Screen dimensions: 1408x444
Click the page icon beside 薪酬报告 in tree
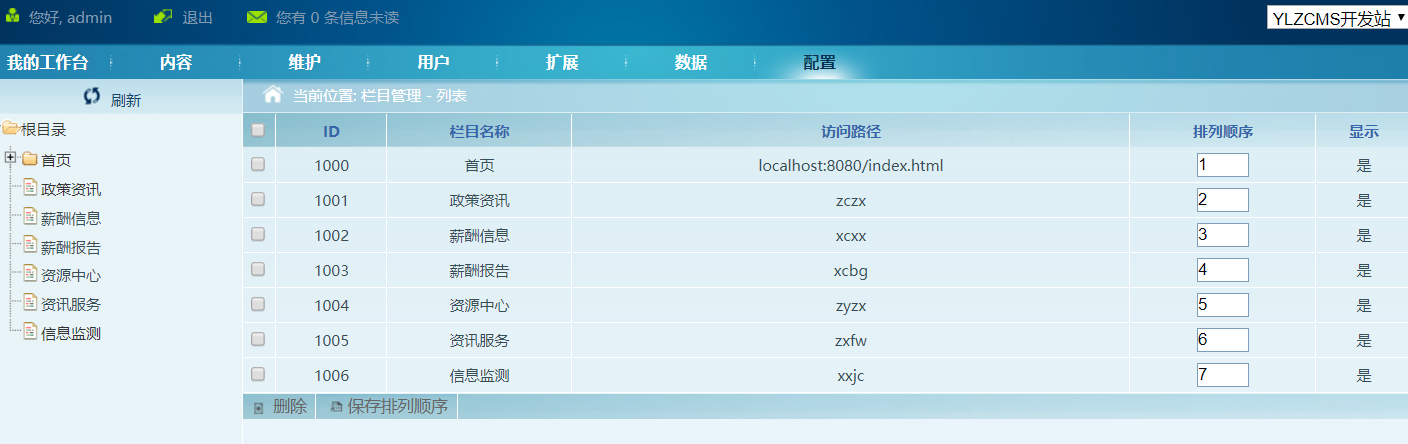[x=30, y=246]
